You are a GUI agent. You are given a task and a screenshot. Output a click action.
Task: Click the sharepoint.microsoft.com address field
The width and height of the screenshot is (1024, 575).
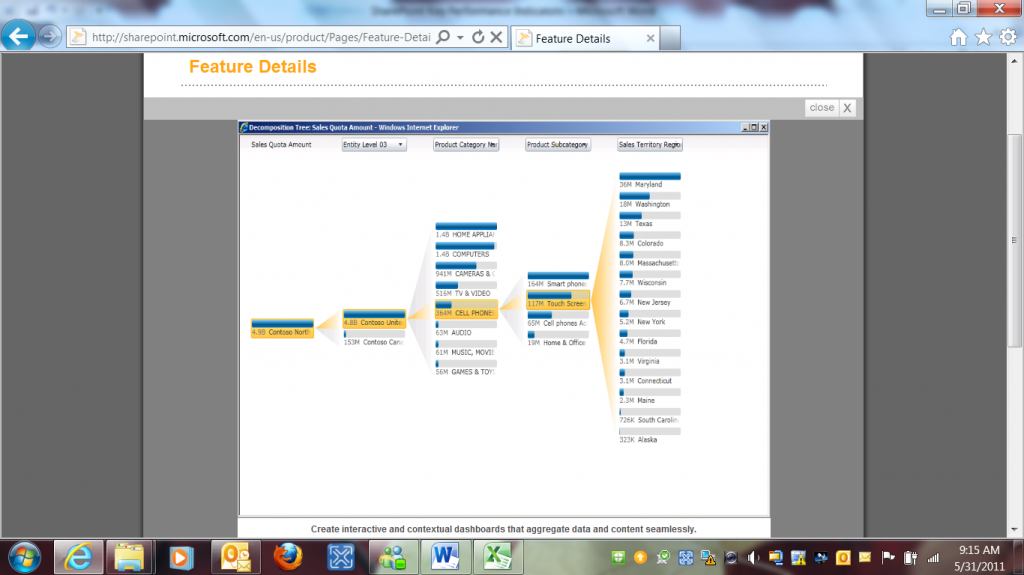[261, 37]
